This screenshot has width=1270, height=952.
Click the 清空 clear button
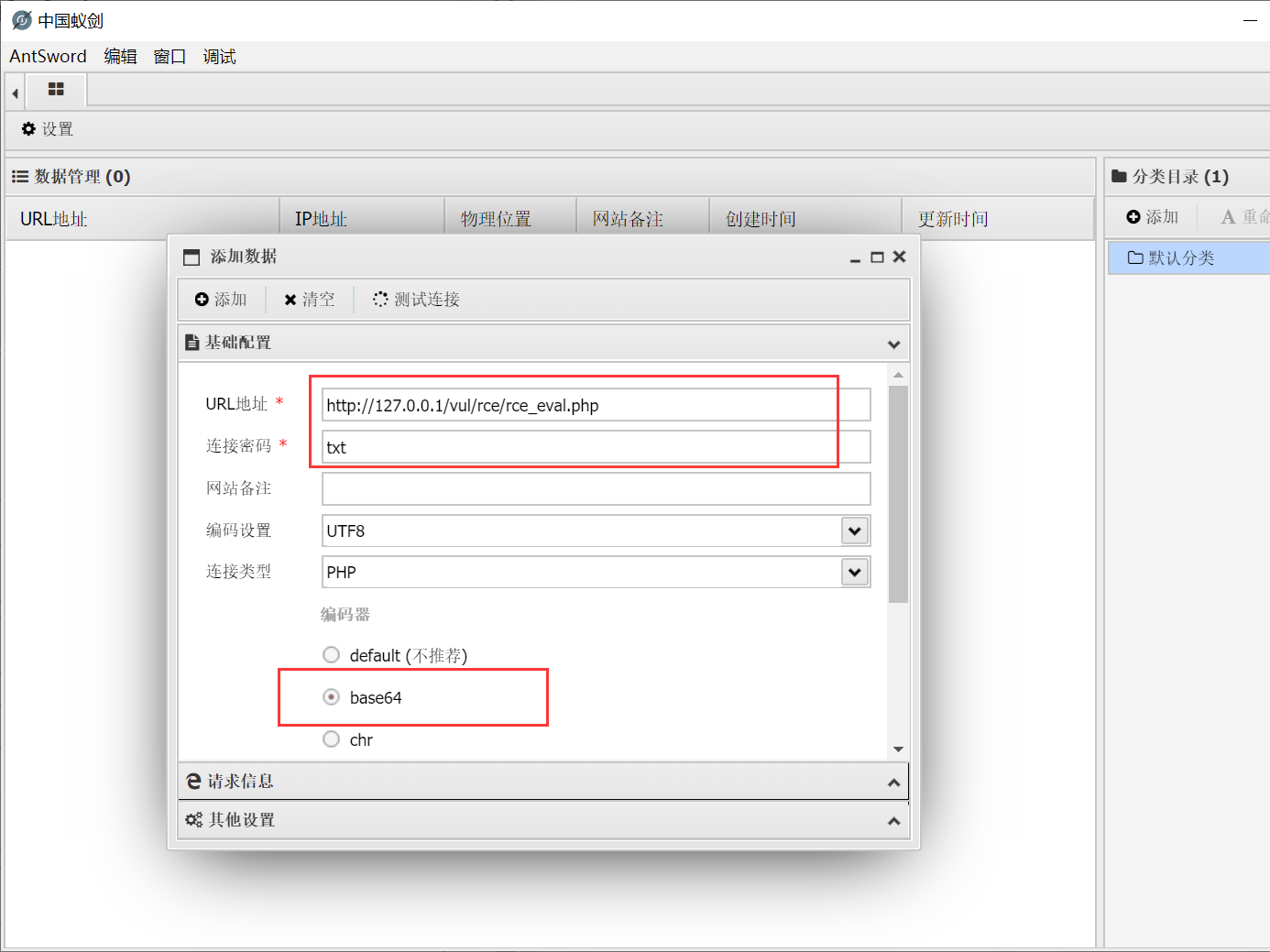pyautogui.click(x=310, y=300)
